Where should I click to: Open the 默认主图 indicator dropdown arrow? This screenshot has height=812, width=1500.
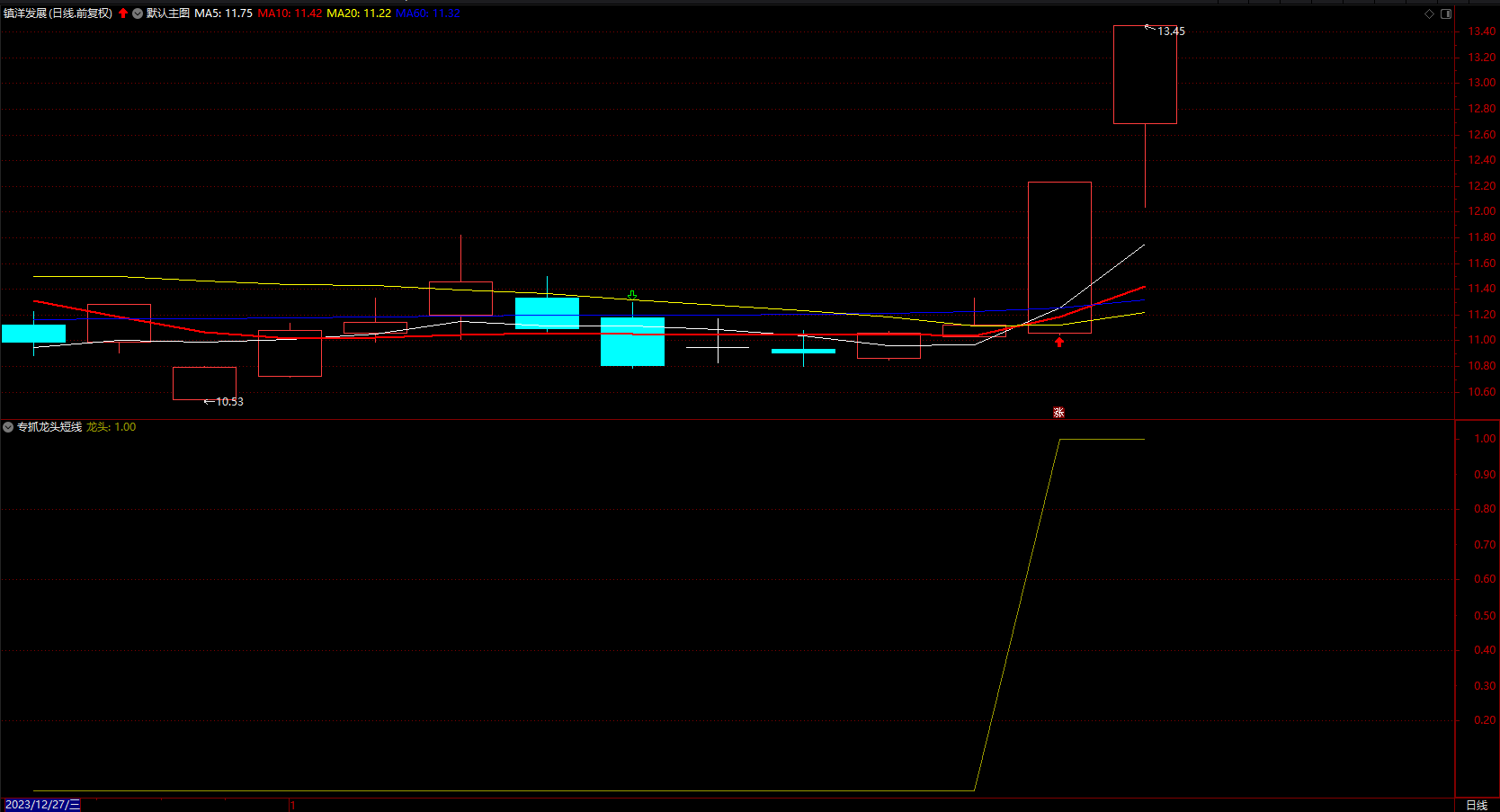click(x=138, y=13)
